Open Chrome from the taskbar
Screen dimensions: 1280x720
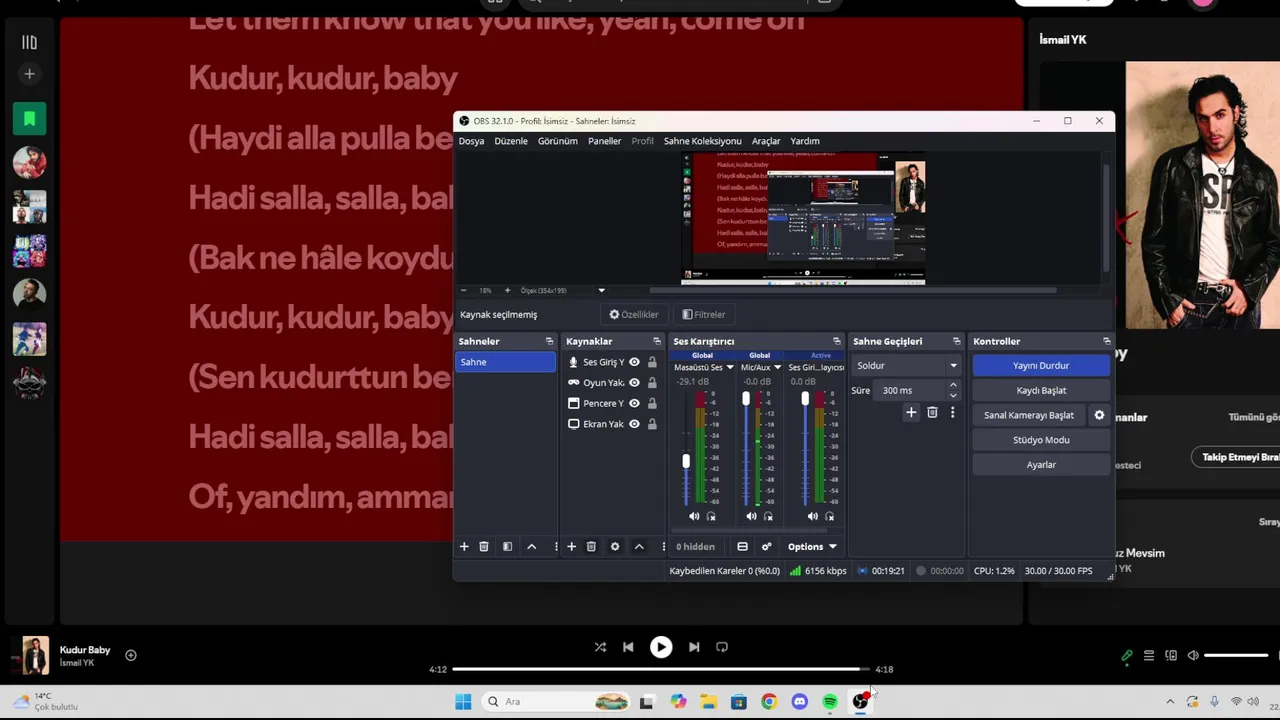(769, 702)
